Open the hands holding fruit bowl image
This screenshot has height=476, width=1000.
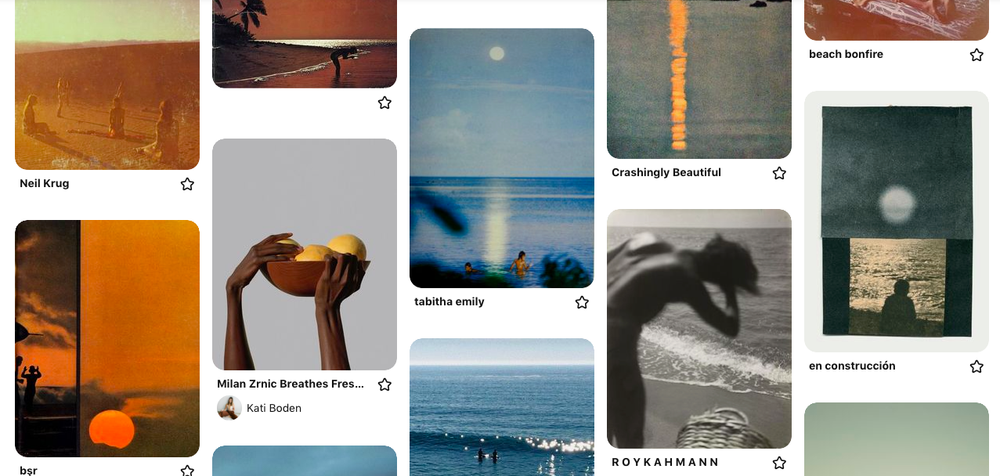(x=304, y=254)
